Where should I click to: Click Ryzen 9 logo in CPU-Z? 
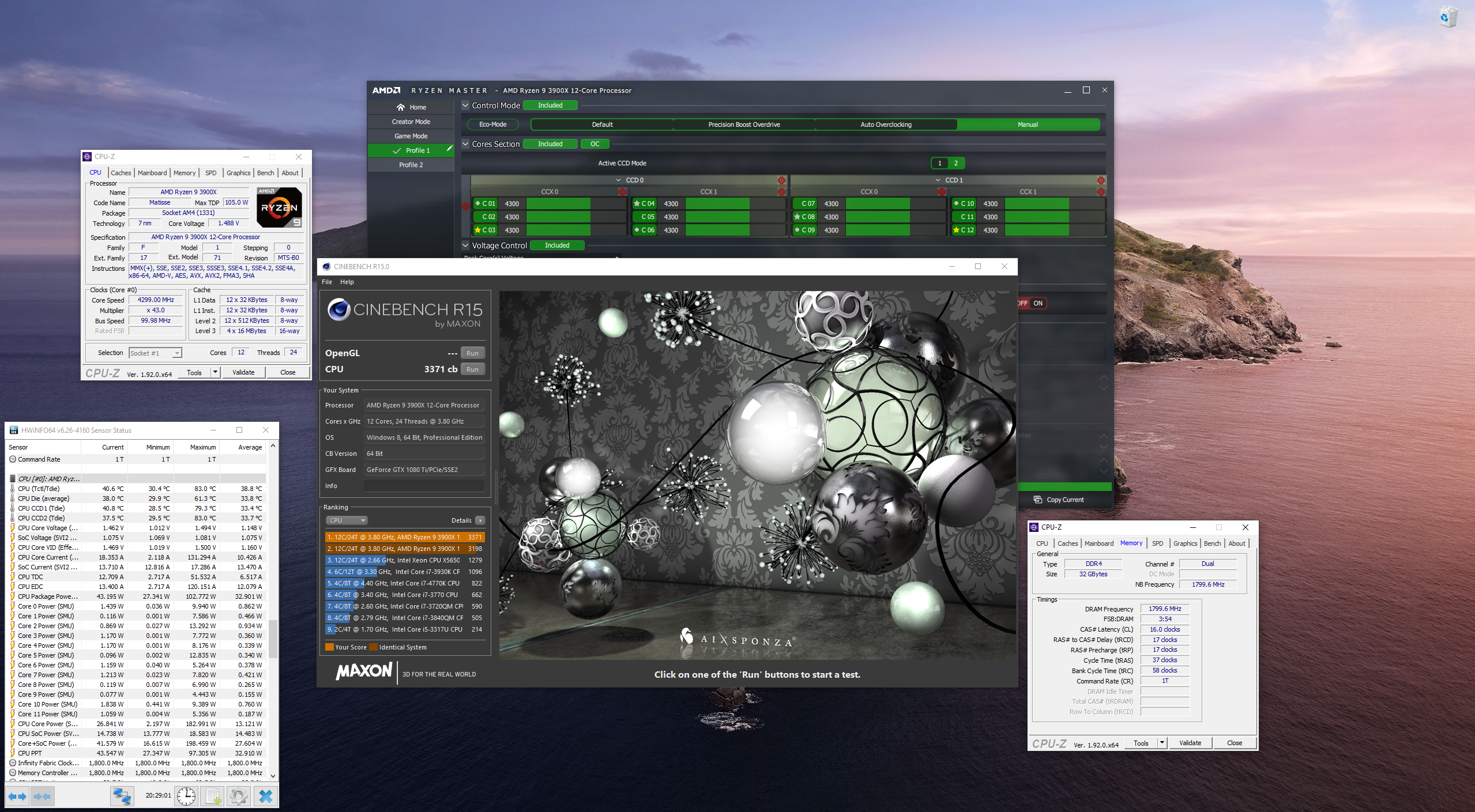(280, 207)
